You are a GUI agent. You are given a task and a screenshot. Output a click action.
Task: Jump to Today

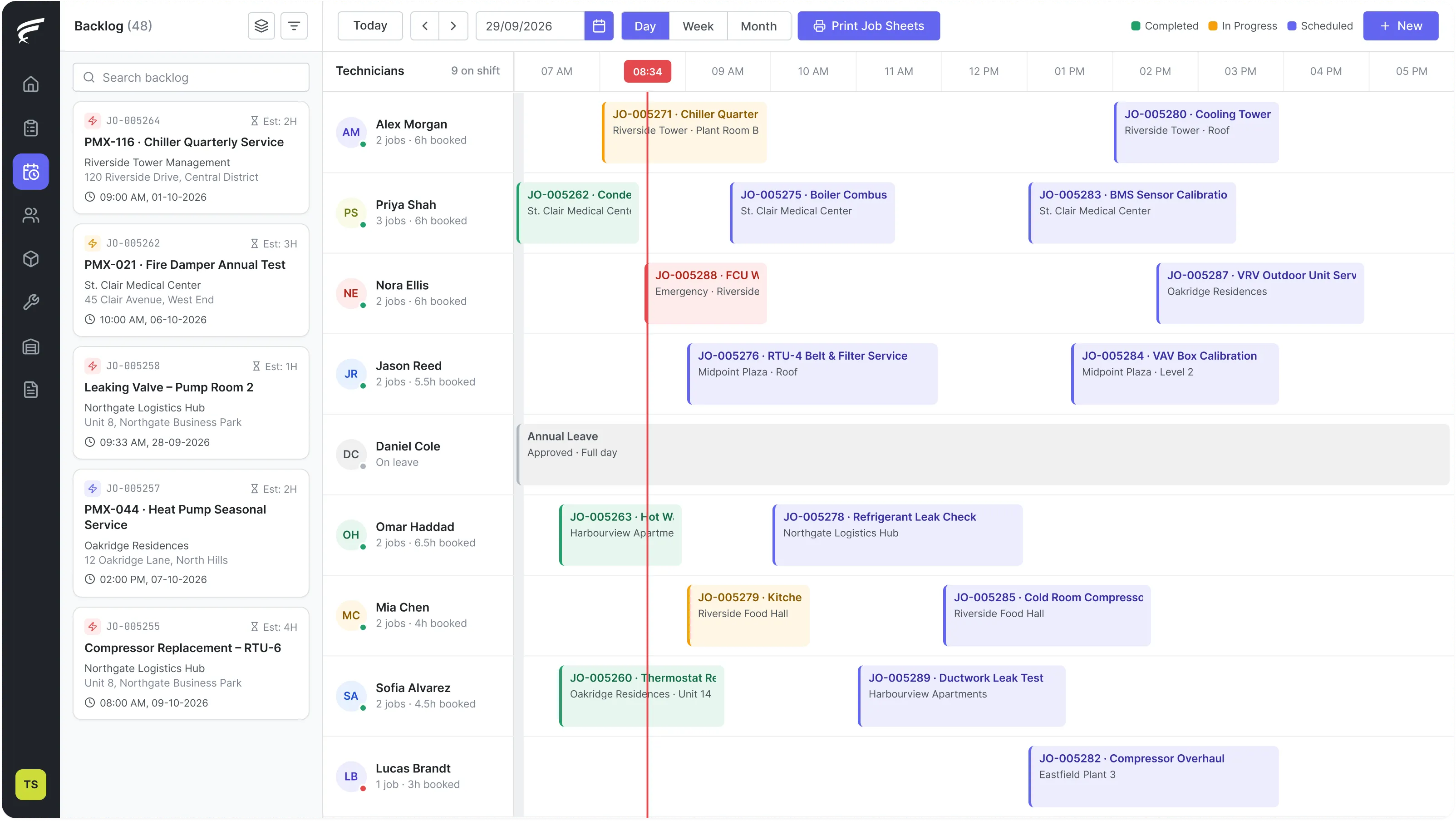click(370, 26)
